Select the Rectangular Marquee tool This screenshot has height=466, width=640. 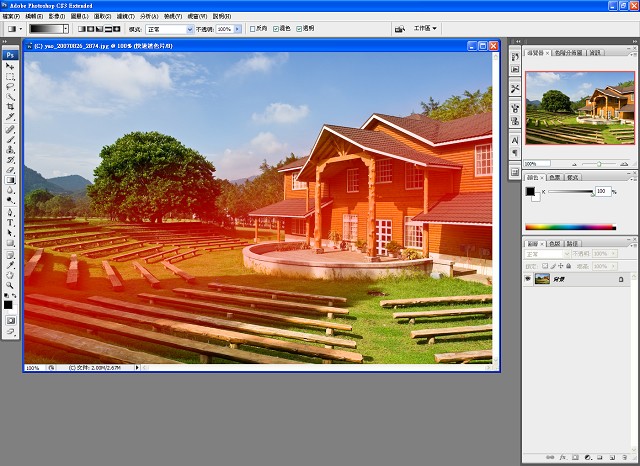coord(10,76)
